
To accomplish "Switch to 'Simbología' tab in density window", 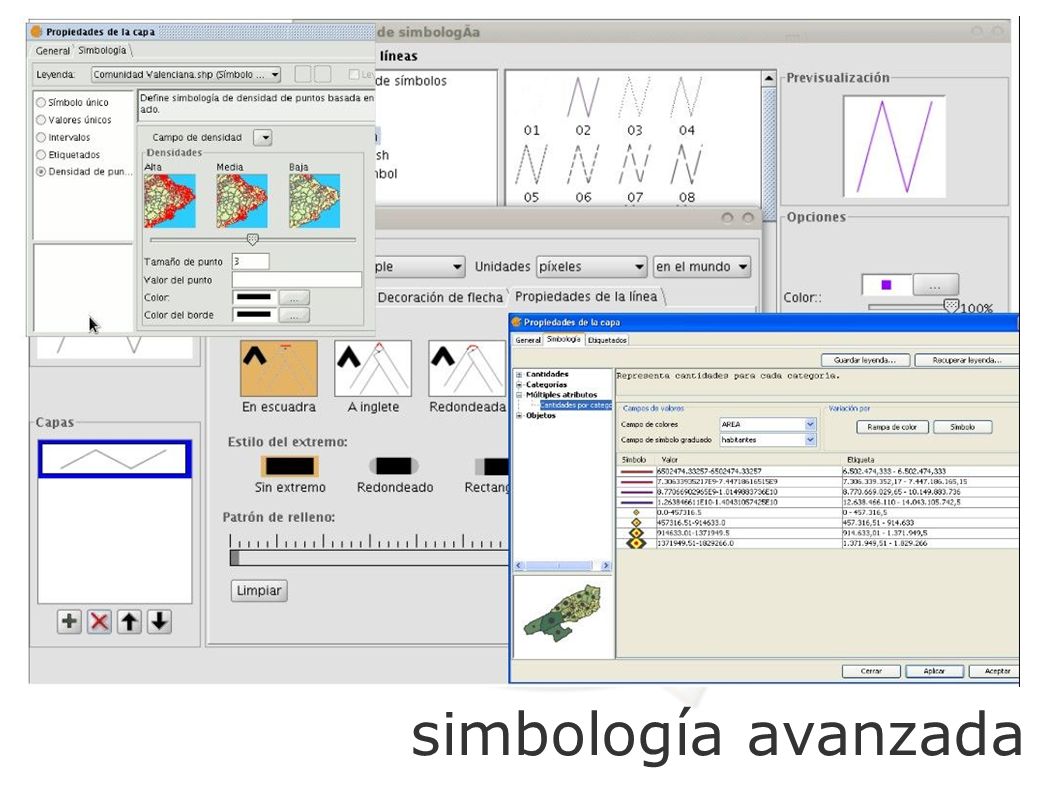I will pyautogui.click(x=103, y=50).
